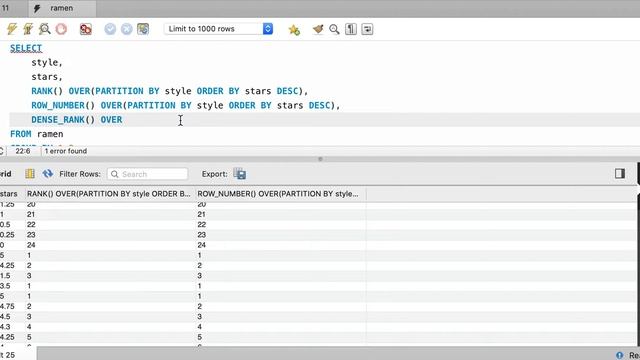This screenshot has height=360, width=640.
Task: Click the result grid form icon next to Filter Rows
Action: click(x=30, y=174)
